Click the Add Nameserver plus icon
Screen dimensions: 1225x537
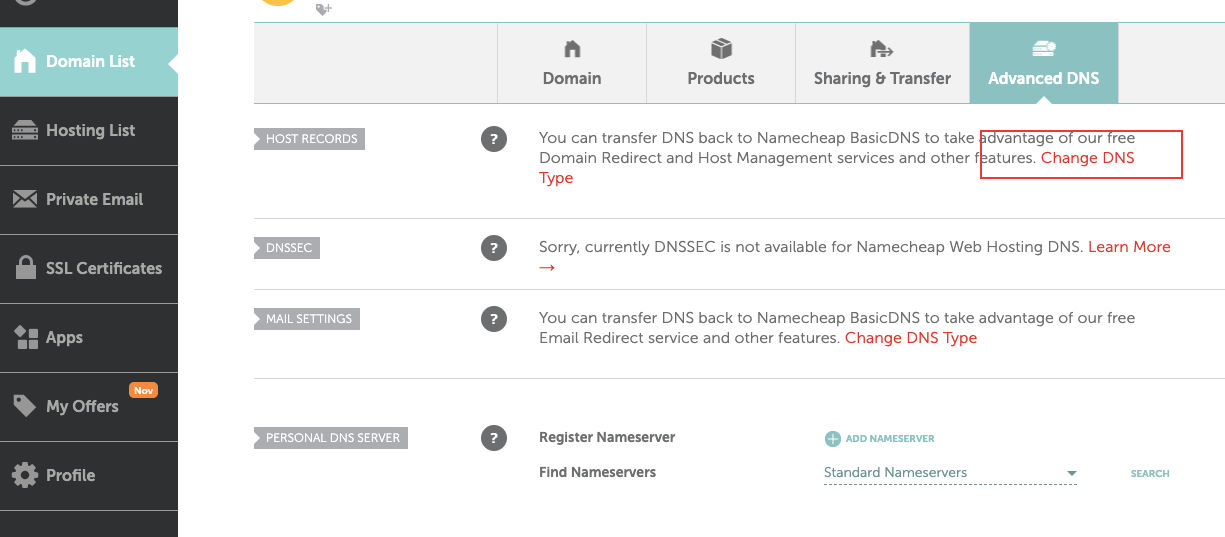click(x=833, y=439)
